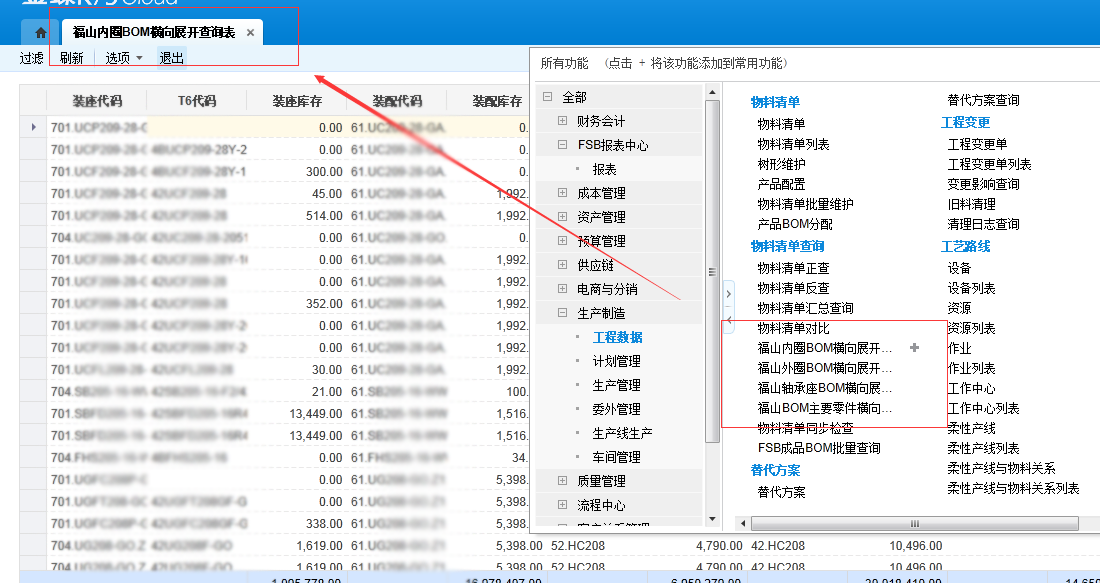Image resolution: width=1100 pixels, height=583 pixels.
Task: Close the 福山内圈BOM横向展开查询表 tab
Action: pyautogui.click(x=250, y=33)
